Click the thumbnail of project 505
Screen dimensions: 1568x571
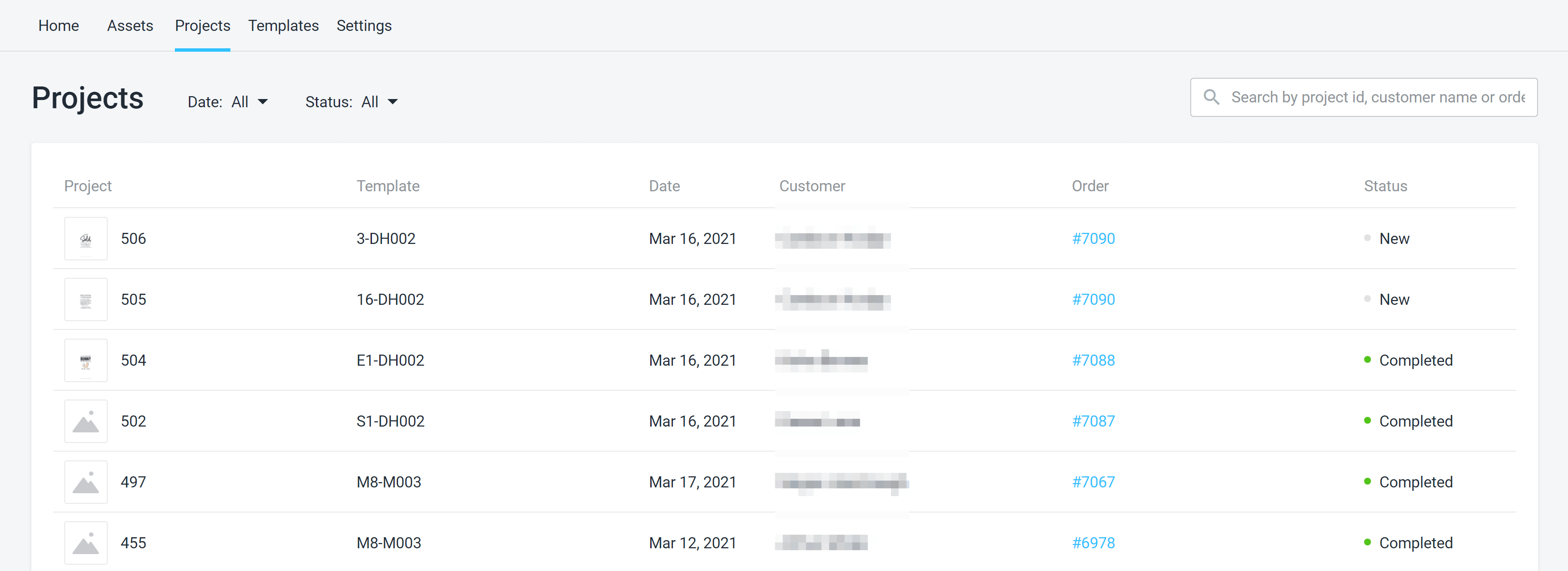tap(85, 299)
